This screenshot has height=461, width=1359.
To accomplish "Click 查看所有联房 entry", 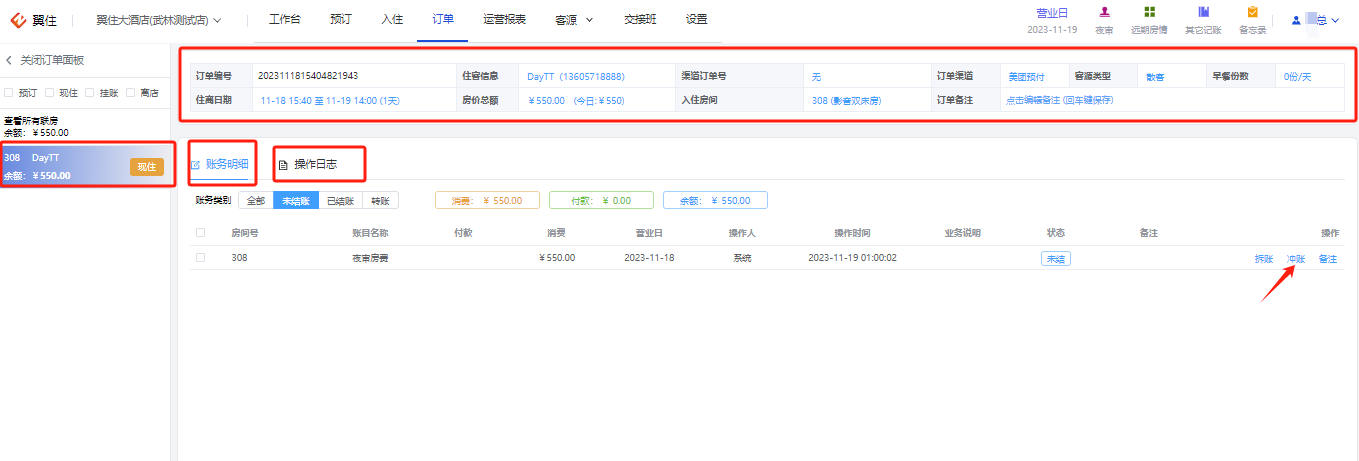I will [30, 120].
